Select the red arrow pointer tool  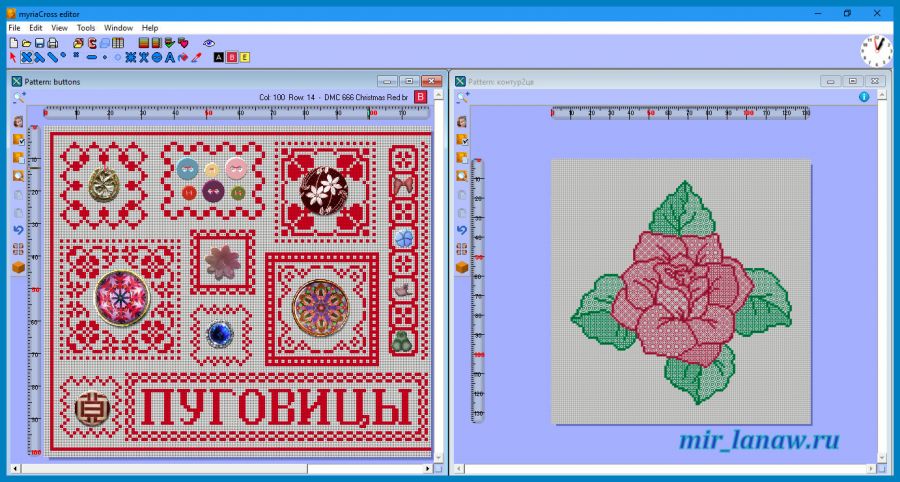[13, 58]
